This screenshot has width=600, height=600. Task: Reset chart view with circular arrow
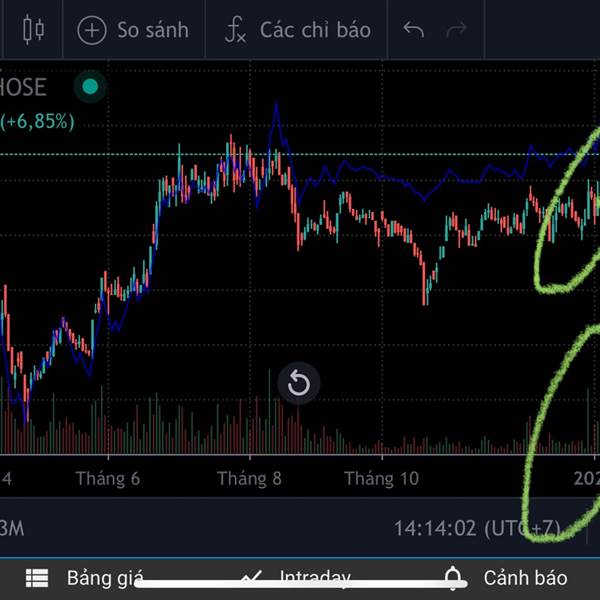point(299,383)
